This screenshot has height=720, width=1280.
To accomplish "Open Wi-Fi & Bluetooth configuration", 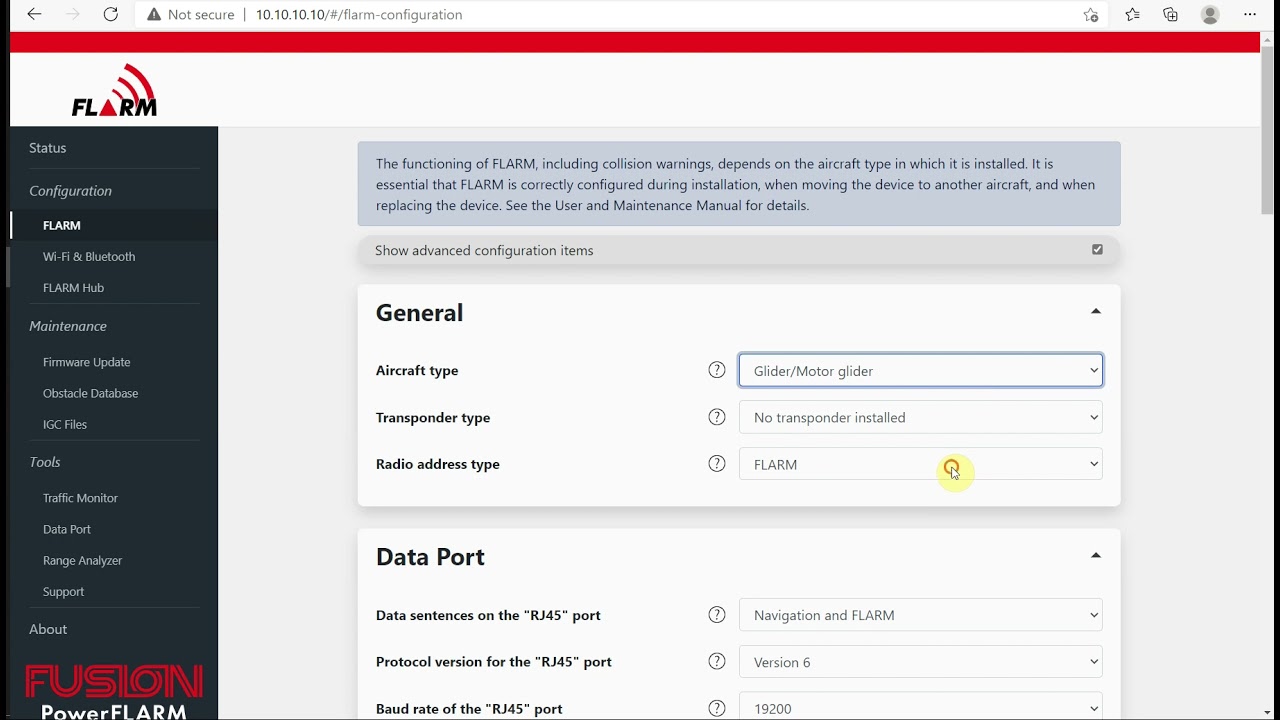I will click(89, 257).
